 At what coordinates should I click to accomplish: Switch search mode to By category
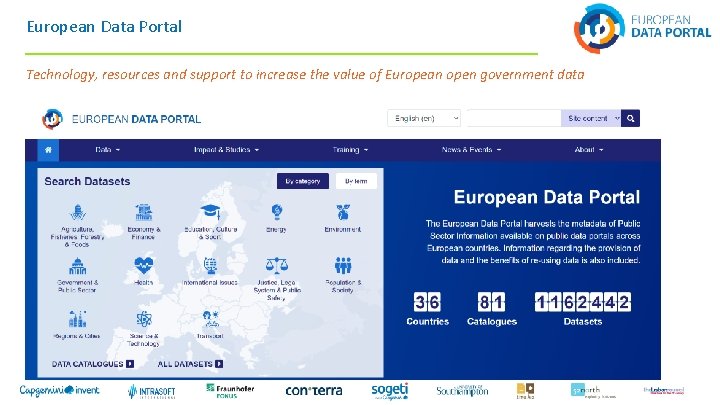(x=303, y=181)
